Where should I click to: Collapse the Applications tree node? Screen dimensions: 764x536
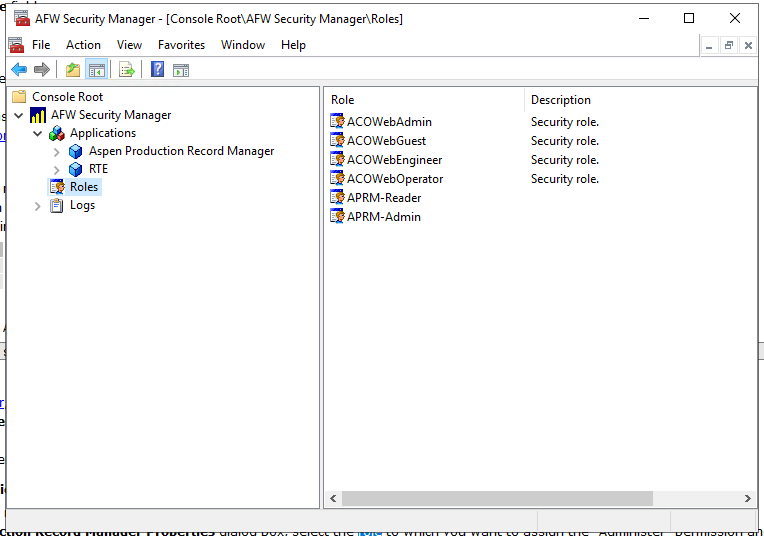38,133
